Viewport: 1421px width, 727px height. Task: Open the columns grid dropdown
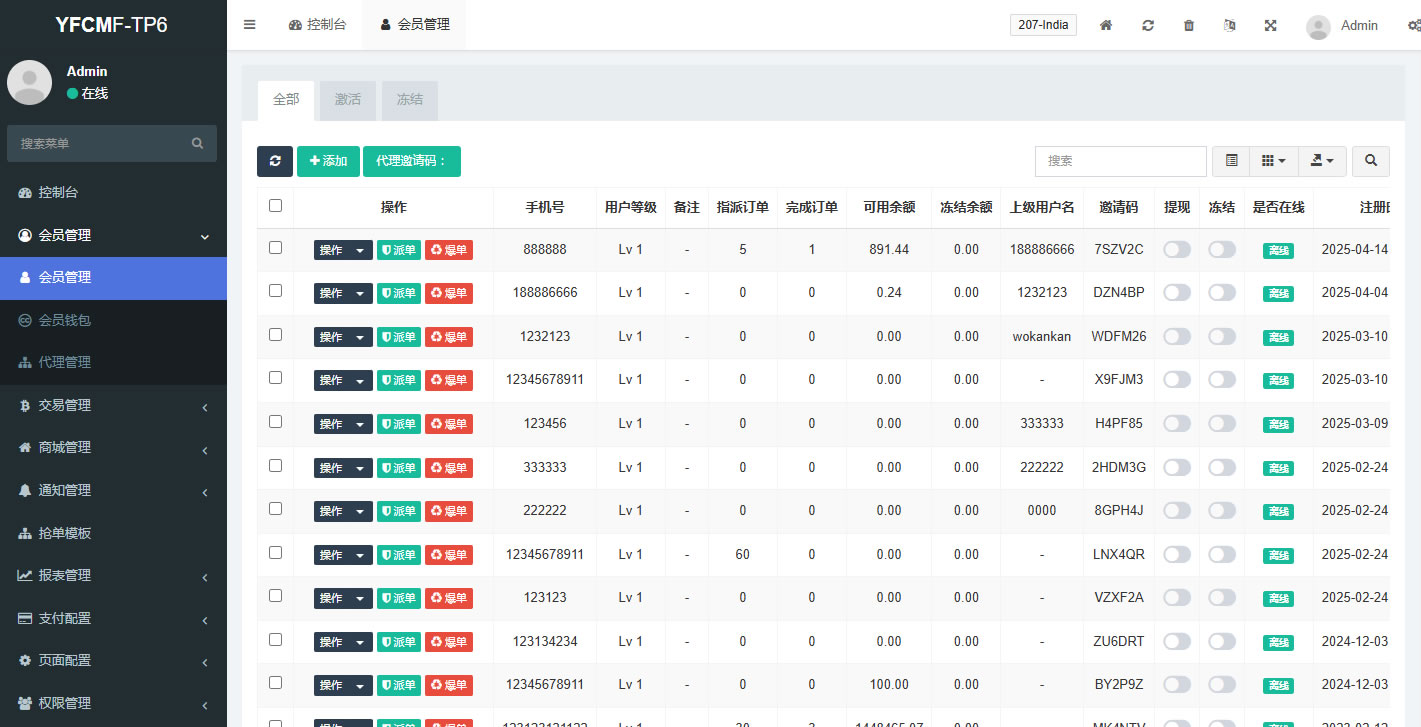1273,161
